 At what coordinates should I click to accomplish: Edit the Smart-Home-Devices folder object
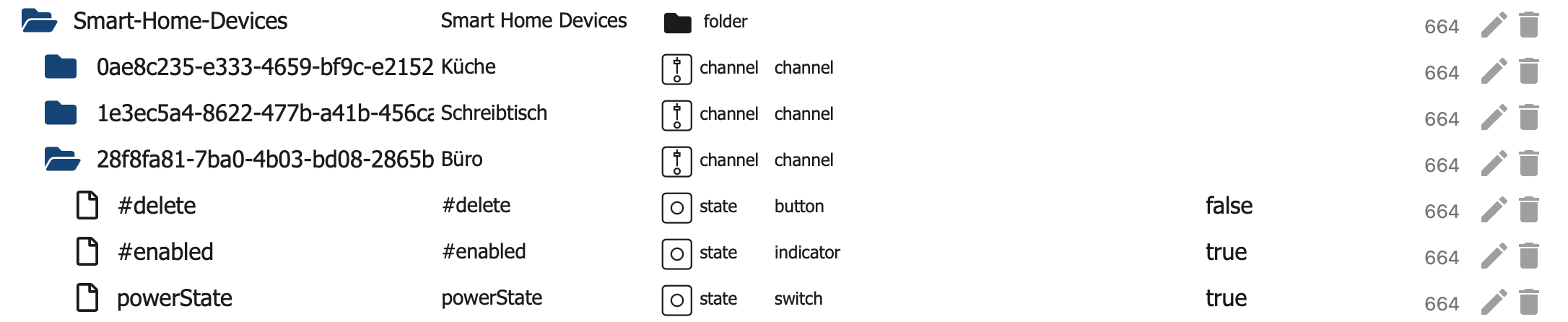pos(1494,25)
